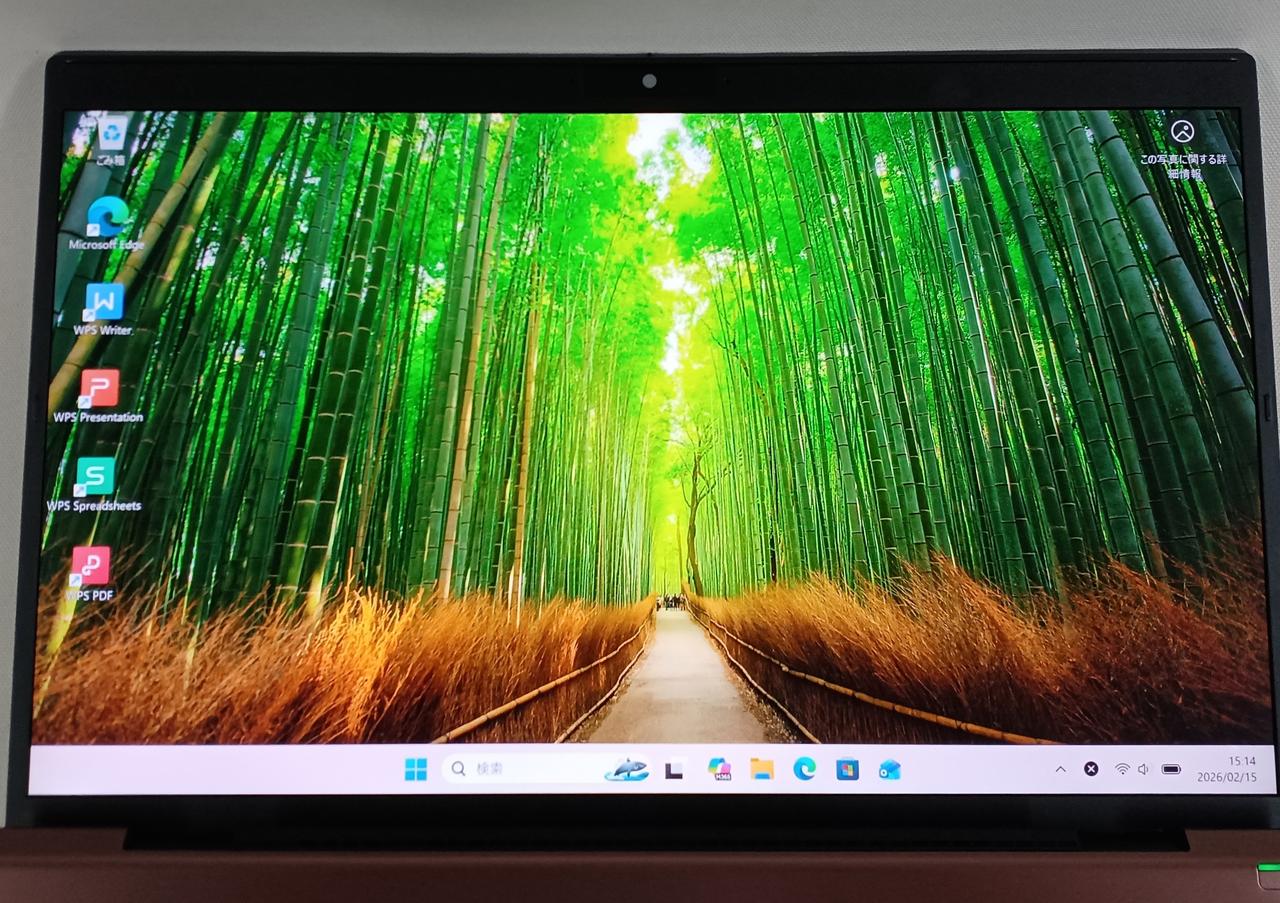
Task: Select the WPS Writer desktop shortcut
Action: 104,303
